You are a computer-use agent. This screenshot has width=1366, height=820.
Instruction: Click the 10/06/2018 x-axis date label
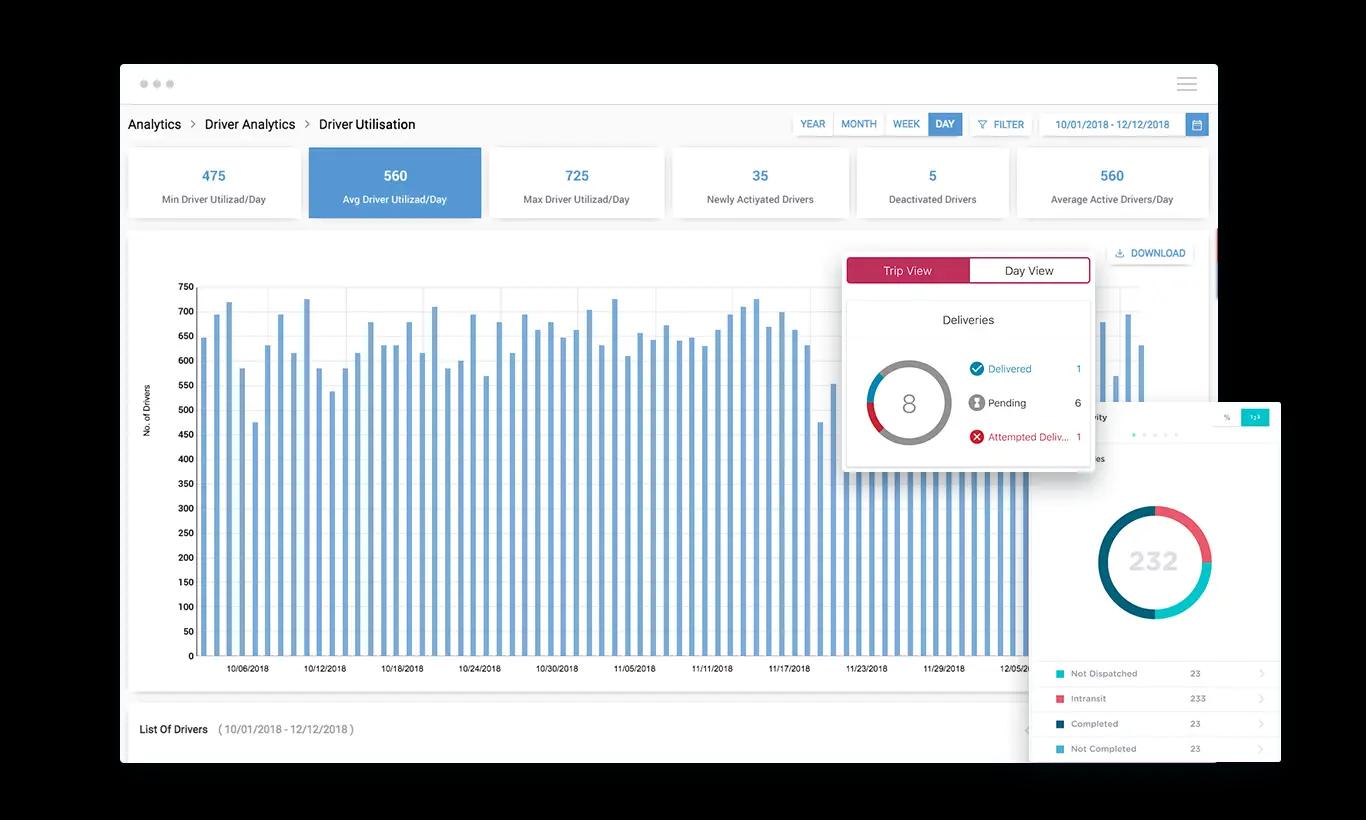click(247, 669)
